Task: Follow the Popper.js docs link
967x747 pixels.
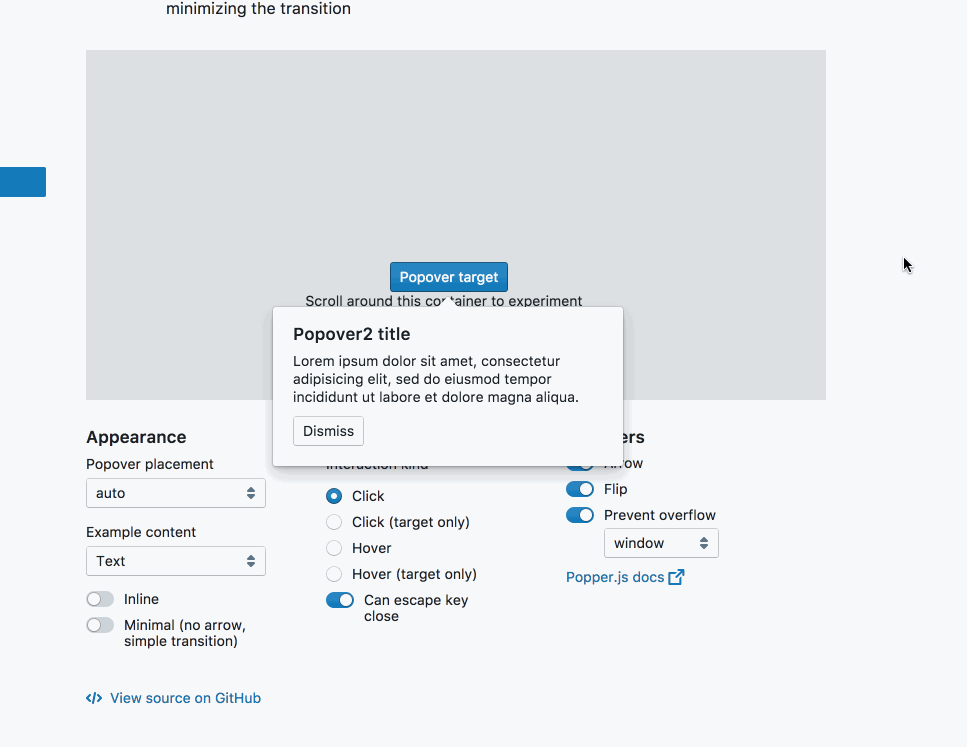Action: tap(615, 576)
